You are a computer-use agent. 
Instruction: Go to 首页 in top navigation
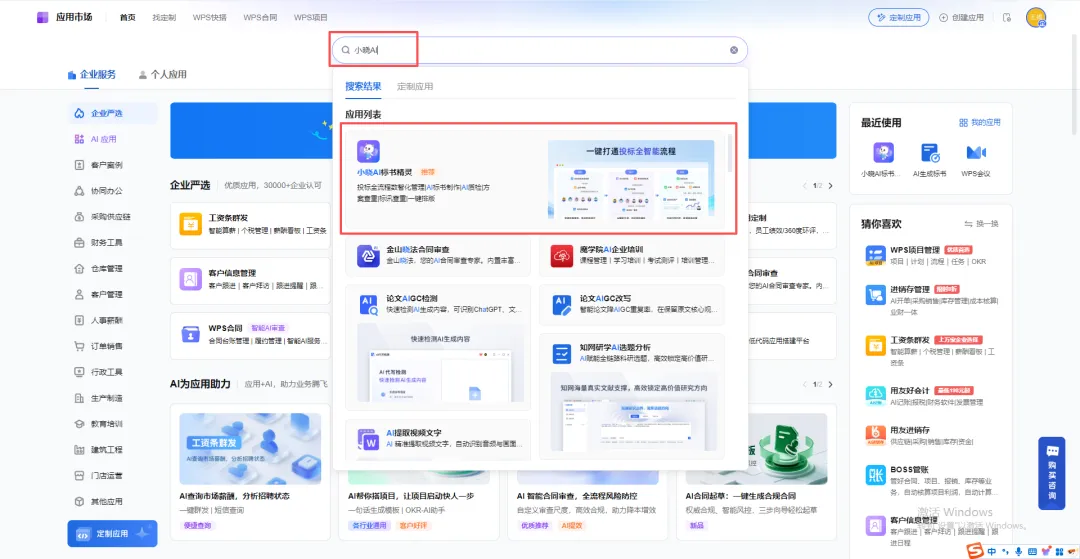(x=127, y=18)
